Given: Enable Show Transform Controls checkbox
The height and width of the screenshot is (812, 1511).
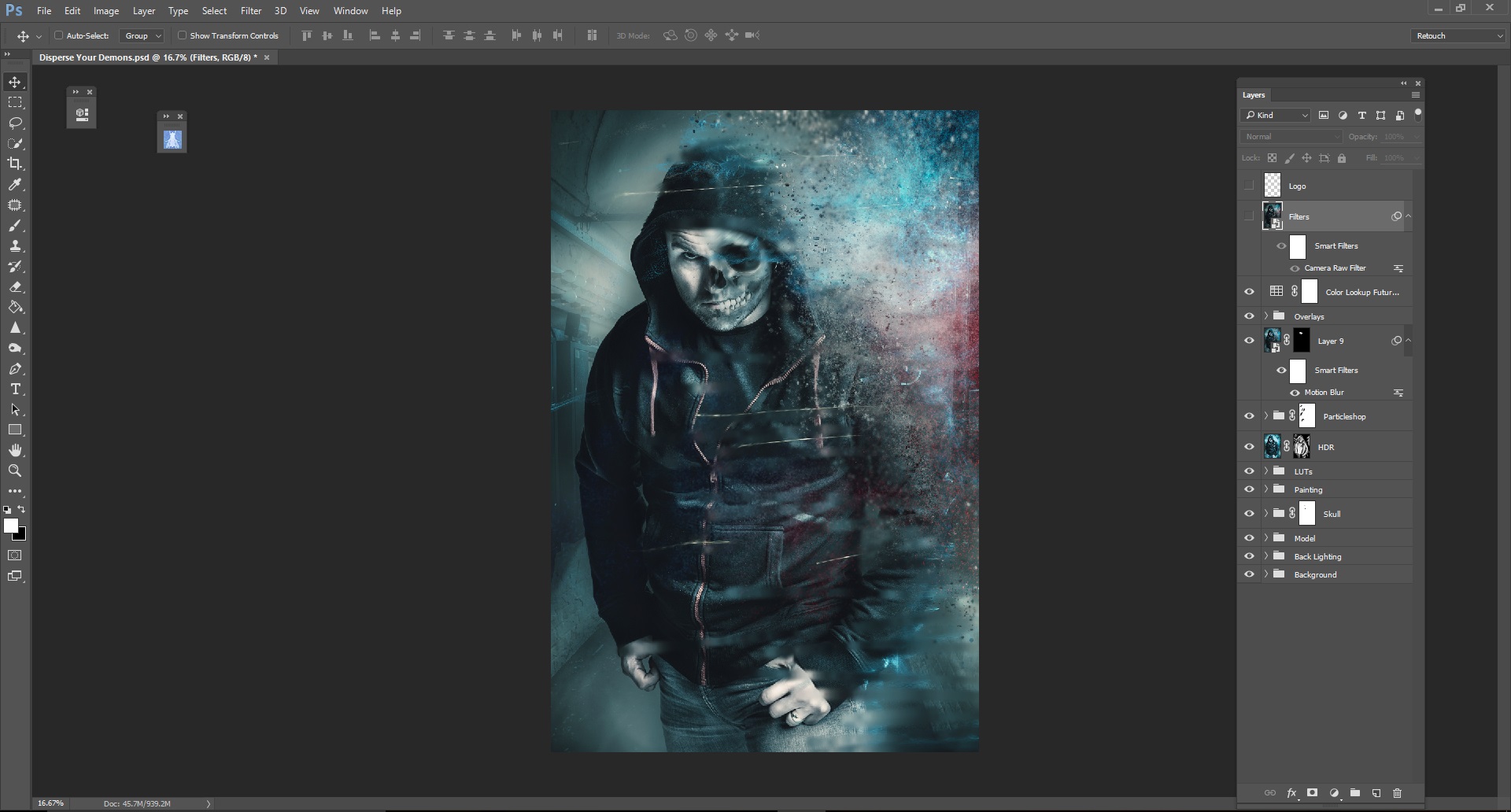Looking at the screenshot, I should click(x=182, y=35).
